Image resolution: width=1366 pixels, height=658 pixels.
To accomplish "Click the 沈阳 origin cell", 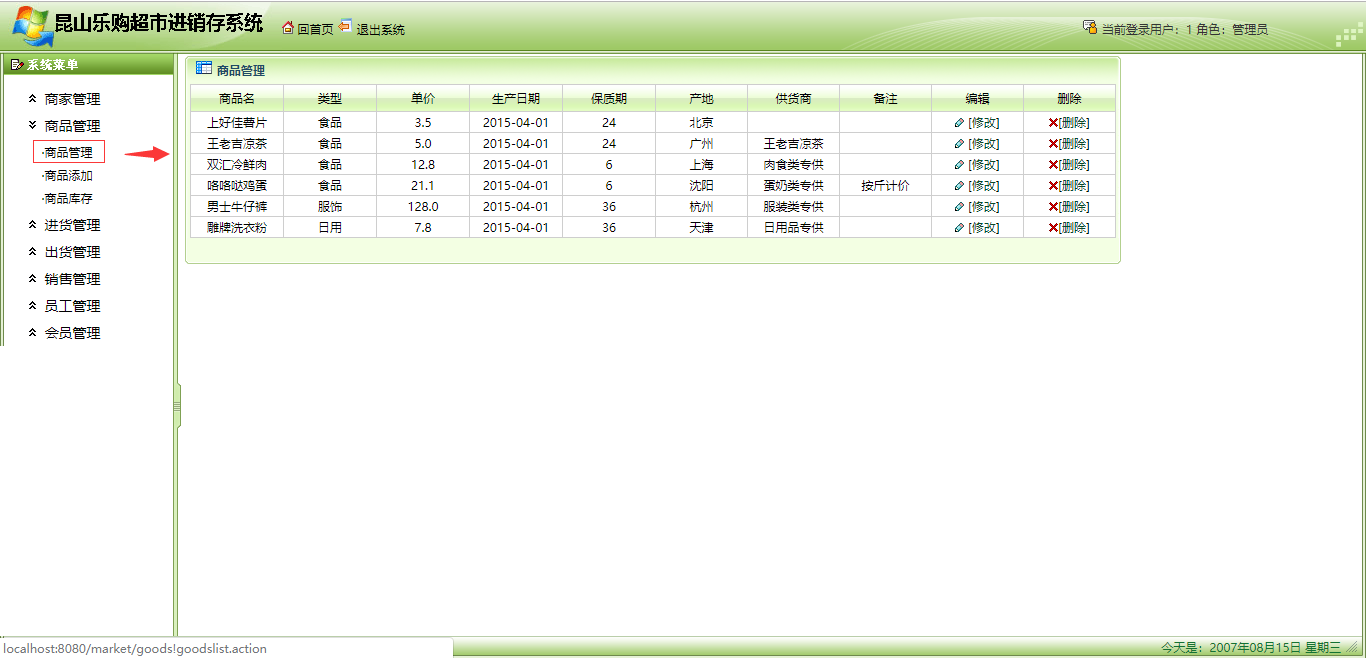I will click(701, 185).
